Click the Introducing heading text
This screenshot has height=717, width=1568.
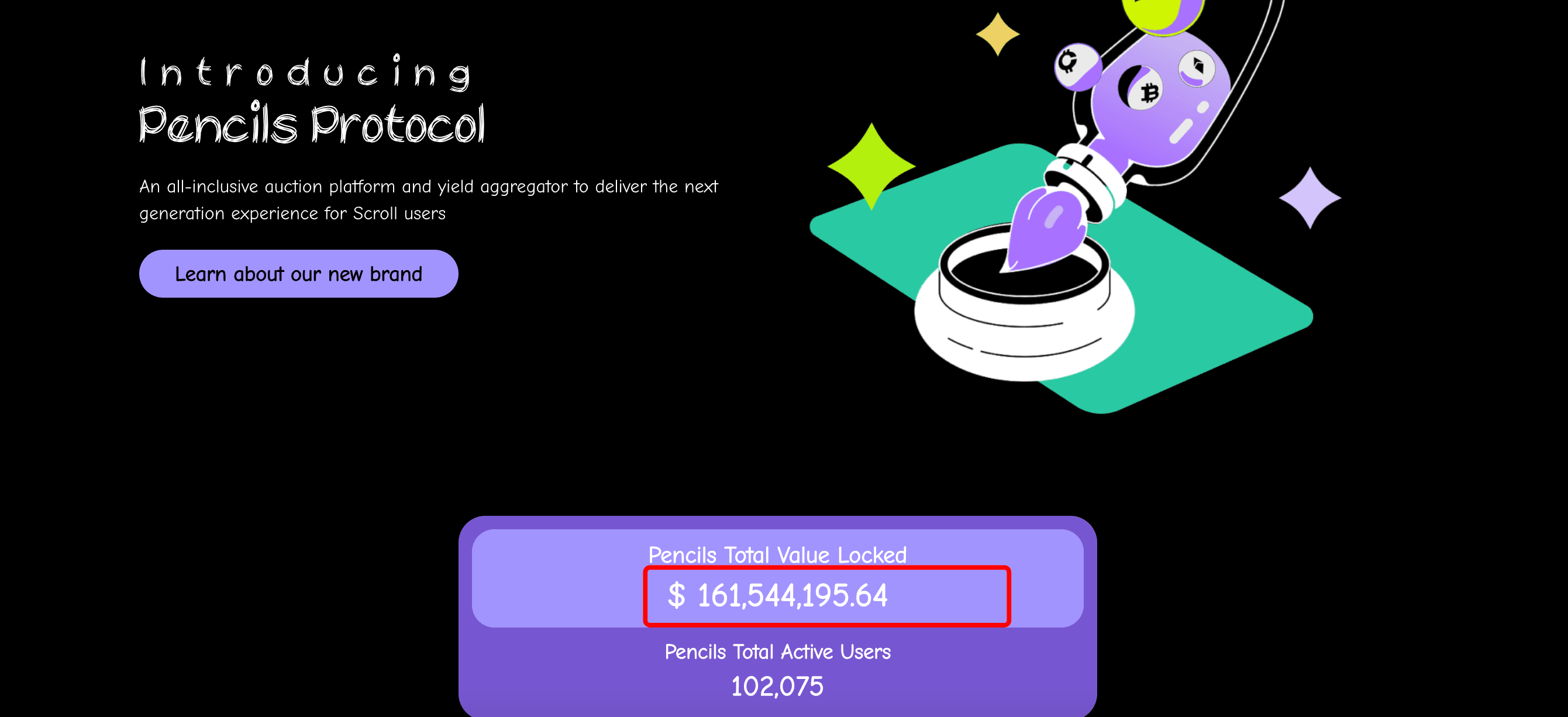click(x=305, y=73)
